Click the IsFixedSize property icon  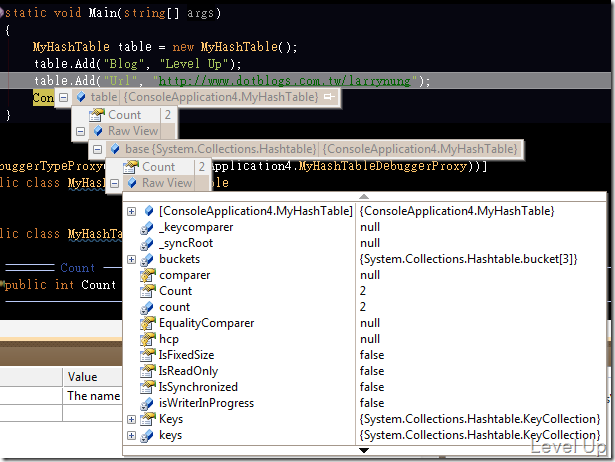[147, 355]
